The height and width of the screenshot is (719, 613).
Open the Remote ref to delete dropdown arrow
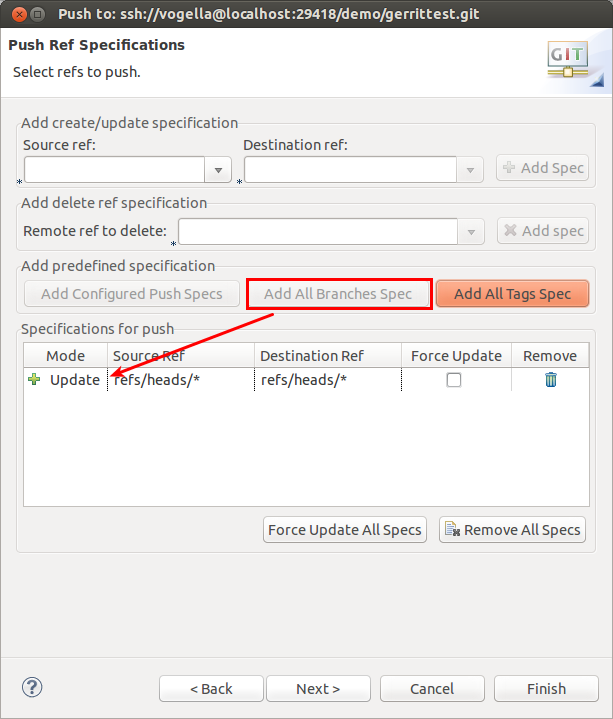tap(471, 232)
